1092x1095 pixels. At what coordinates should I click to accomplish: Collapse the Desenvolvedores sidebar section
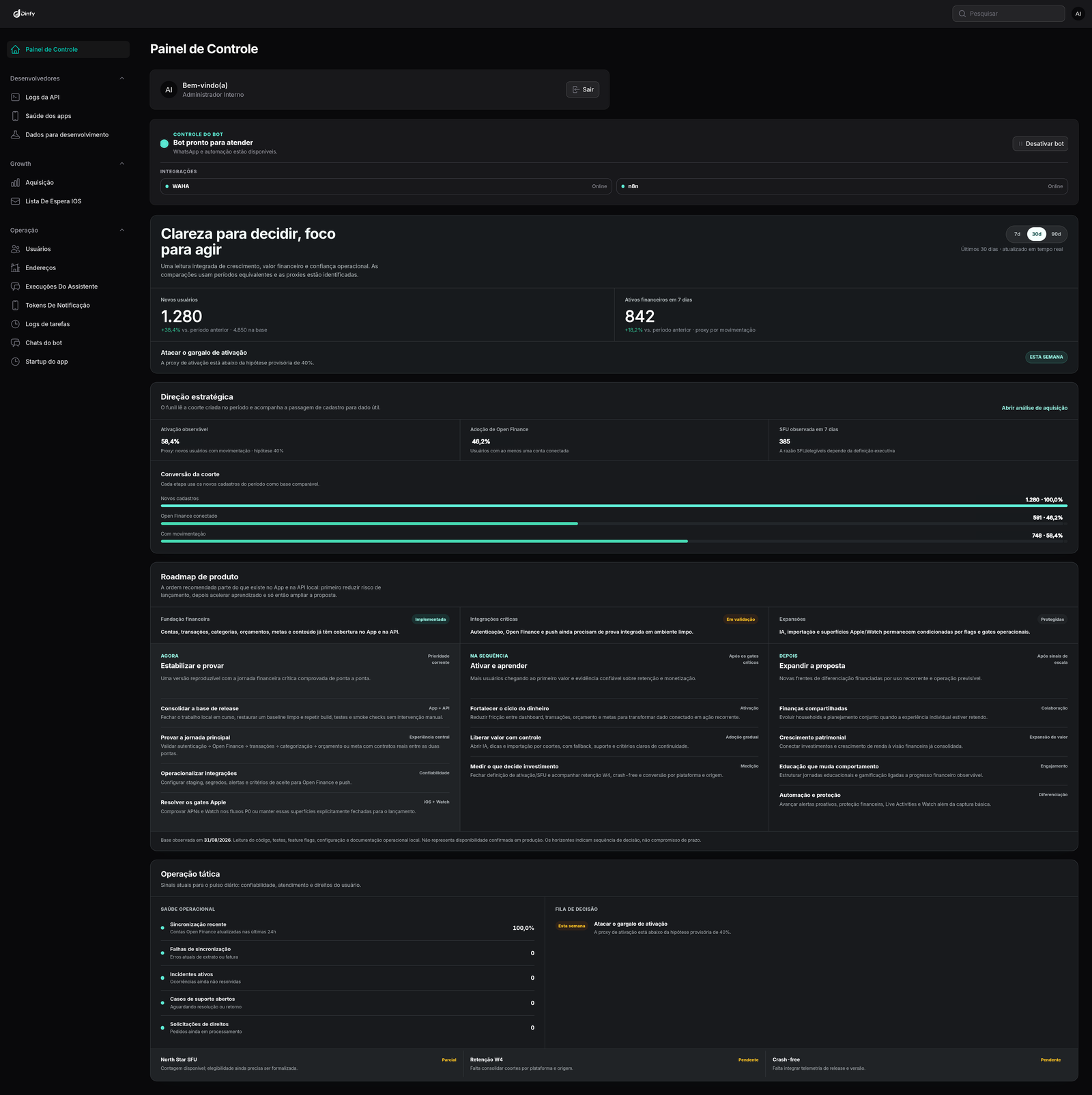(122, 78)
